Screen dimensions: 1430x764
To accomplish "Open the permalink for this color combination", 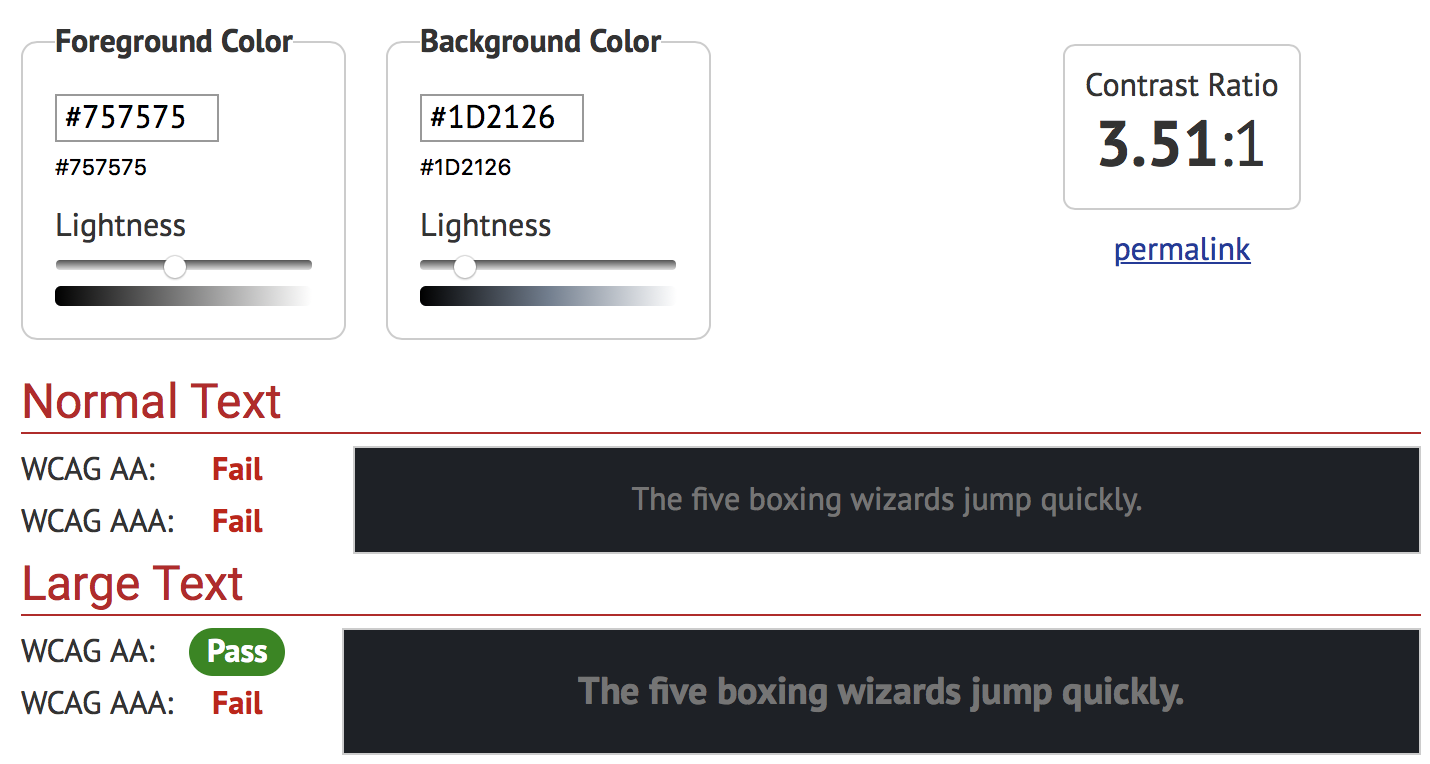I will click(x=1181, y=249).
